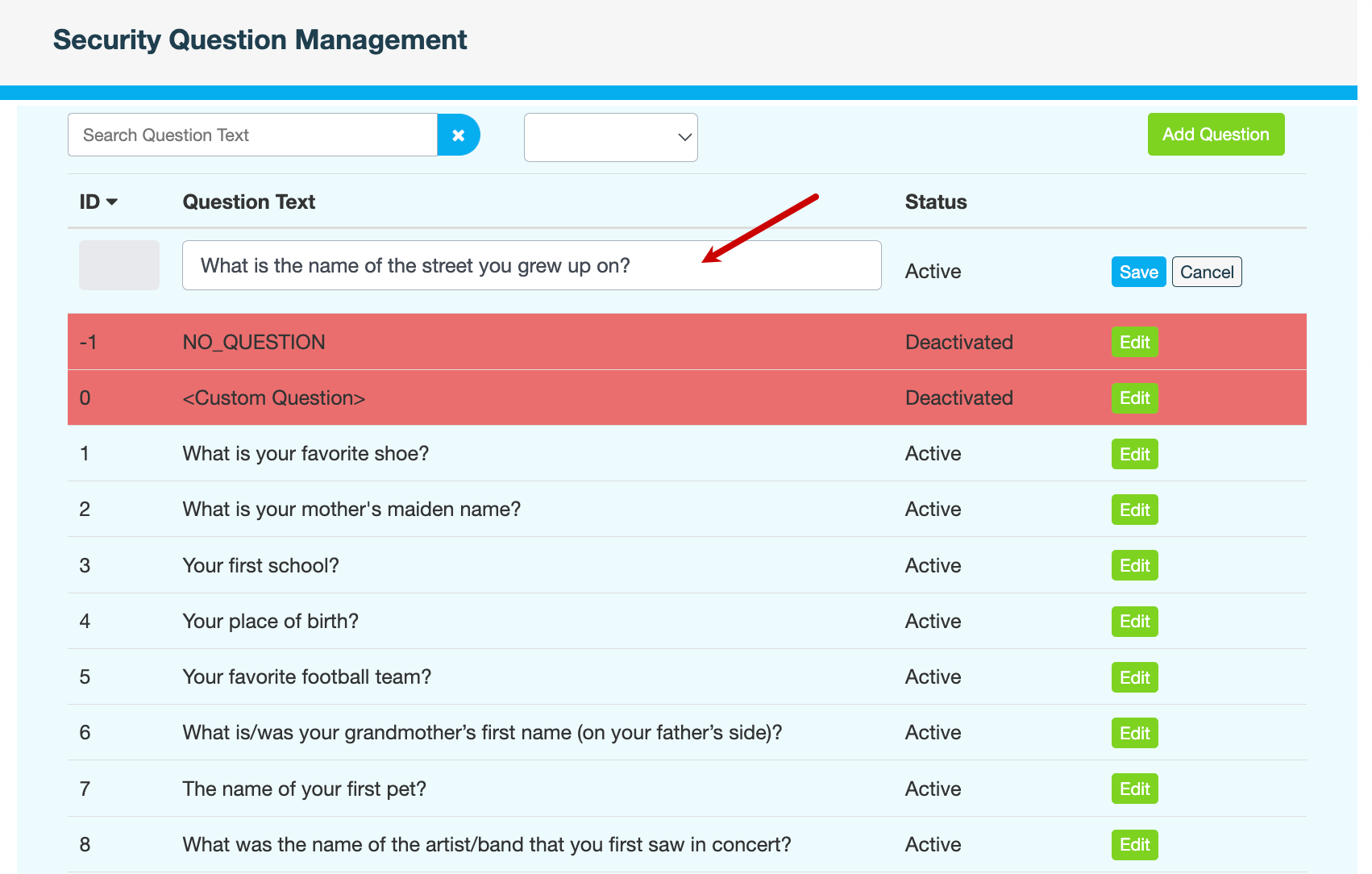Open the status filter dropdown
Image resolution: width=1372 pixels, height=874 pixels.
pyautogui.click(x=610, y=138)
